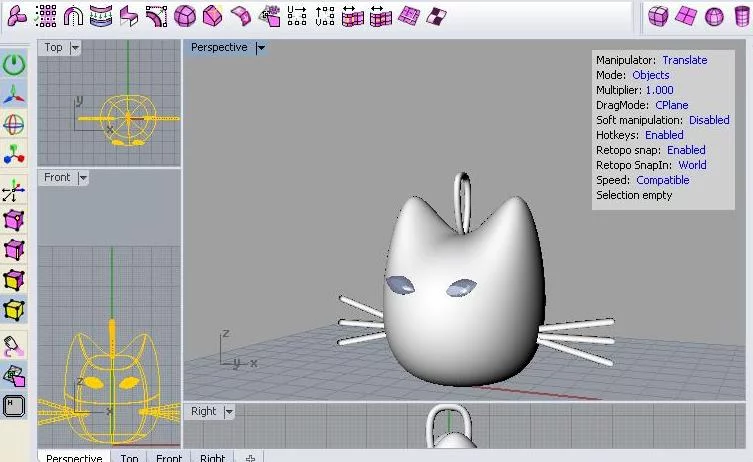This screenshot has height=462, width=753.
Task: Toggle Soft manipulation Disabled setting
Action: pyautogui.click(x=709, y=120)
